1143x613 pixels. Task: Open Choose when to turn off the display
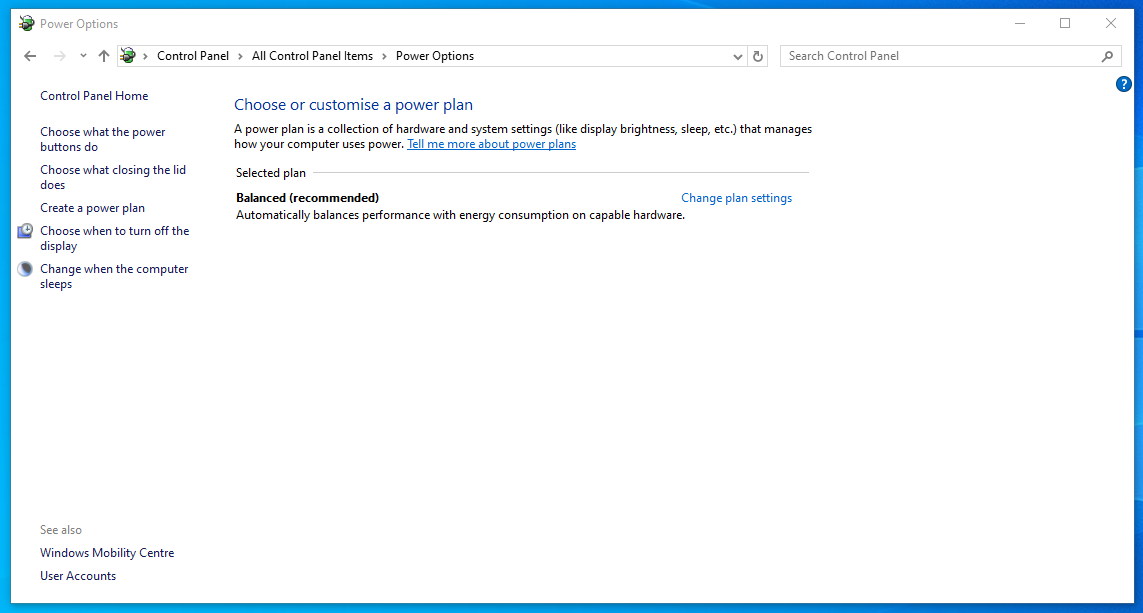[x=114, y=238]
